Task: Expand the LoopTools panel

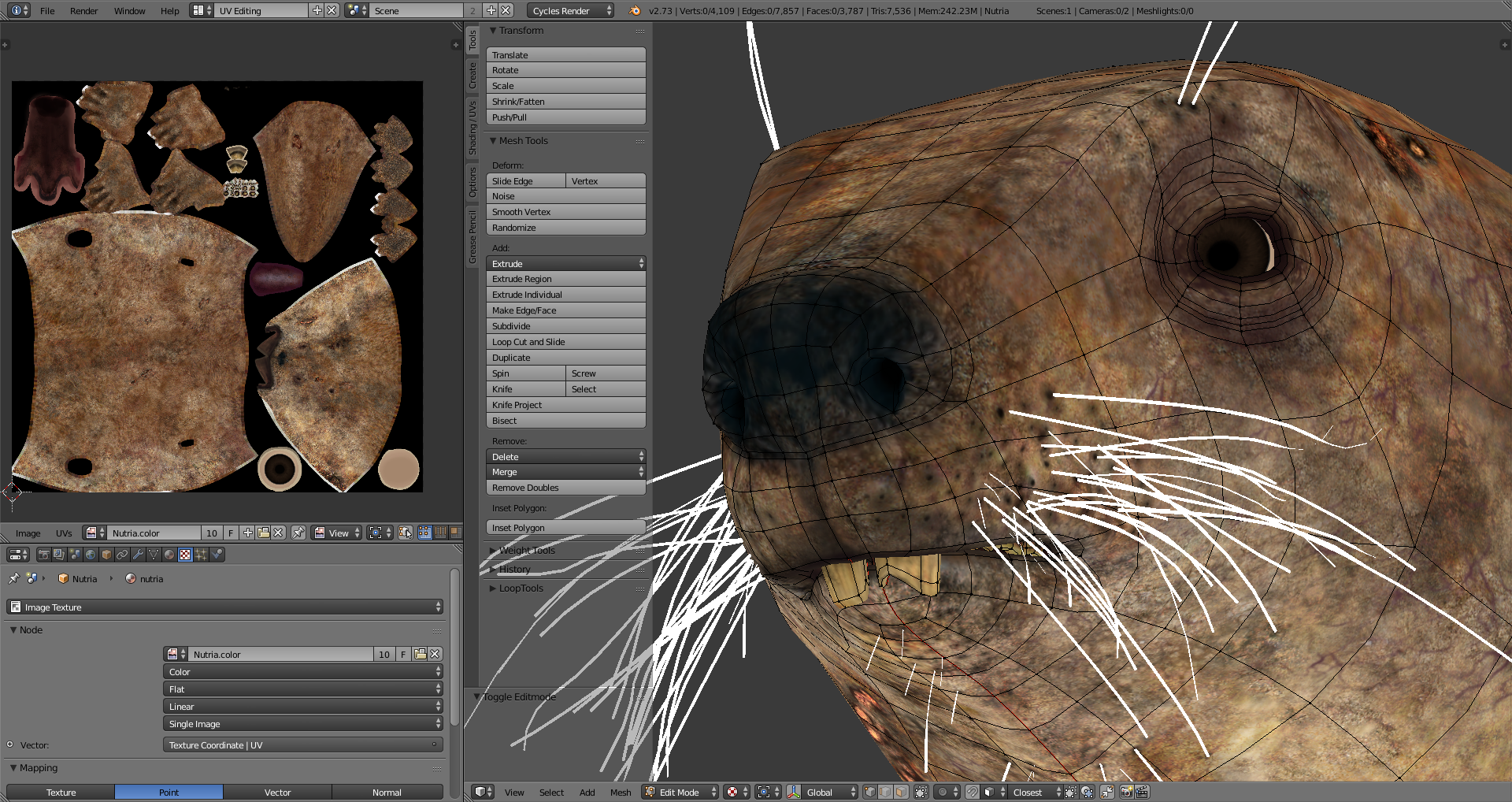Action: tap(521, 589)
